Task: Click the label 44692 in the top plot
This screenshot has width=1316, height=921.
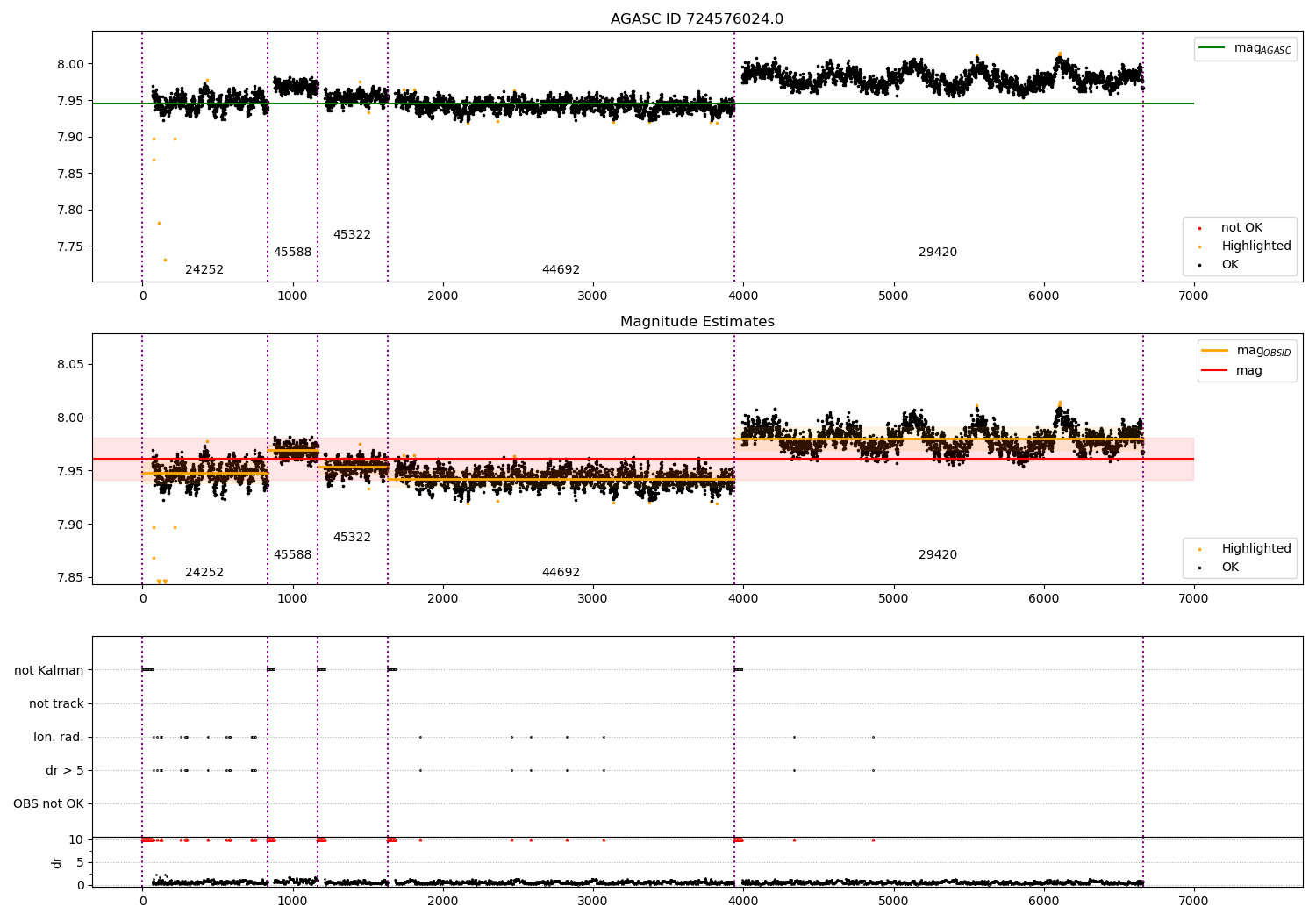Action: pyautogui.click(x=561, y=270)
